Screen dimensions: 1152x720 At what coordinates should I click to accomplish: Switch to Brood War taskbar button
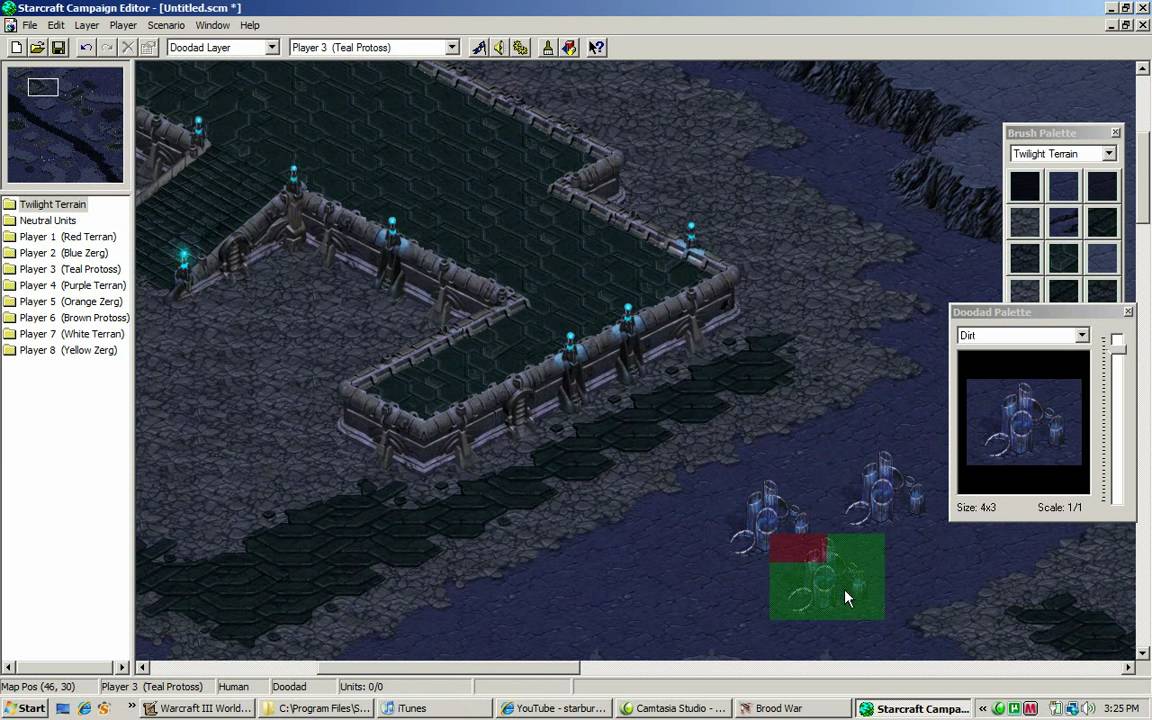pos(791,708)
